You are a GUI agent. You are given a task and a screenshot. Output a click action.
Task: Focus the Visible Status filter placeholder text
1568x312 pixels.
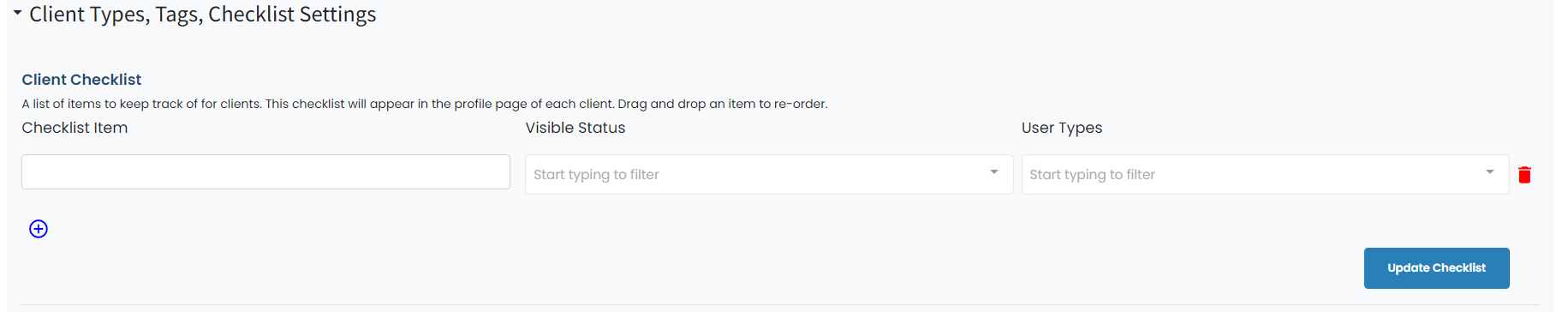pos(596,175)
